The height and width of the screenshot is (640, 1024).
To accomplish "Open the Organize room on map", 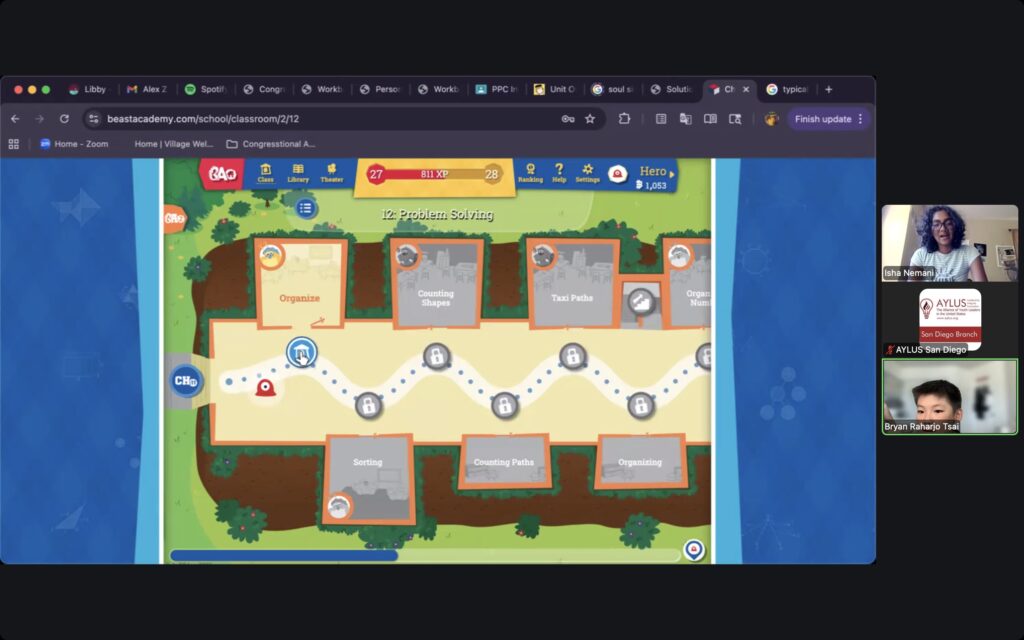I will click(300, 285).
